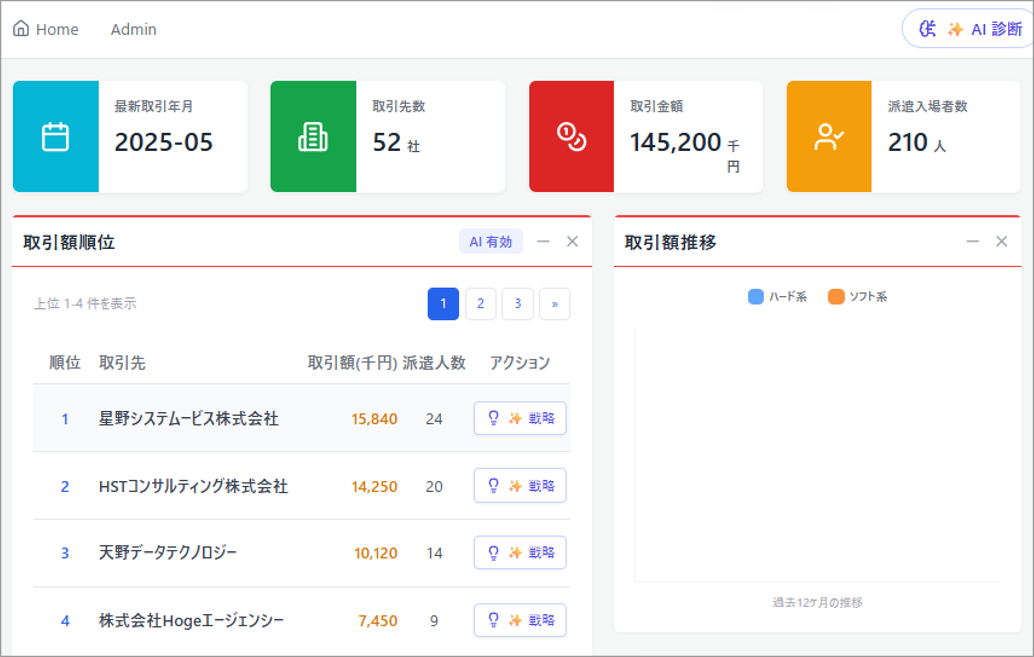Click the blue ハード系 legend color swatch
The height and width of the screenshot is (657, 1034).
pyautogui.click(x=756, y=297)
